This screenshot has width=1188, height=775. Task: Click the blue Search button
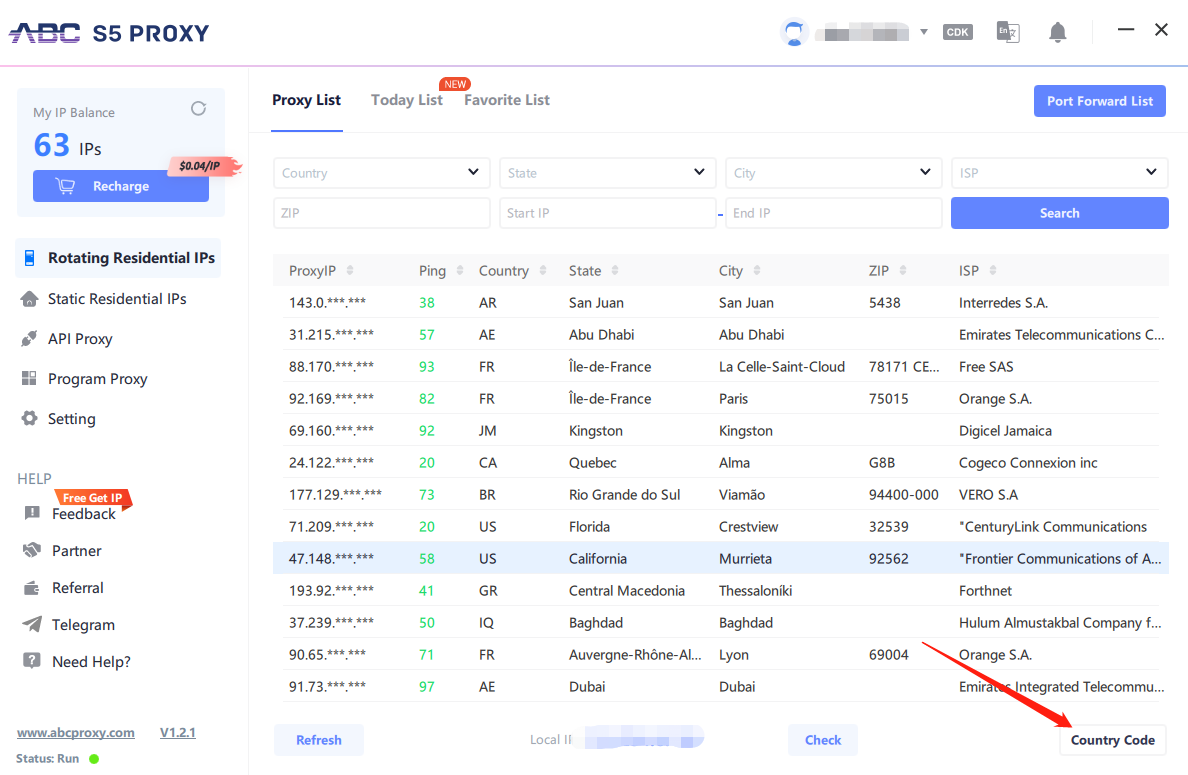pos(1059,213)
